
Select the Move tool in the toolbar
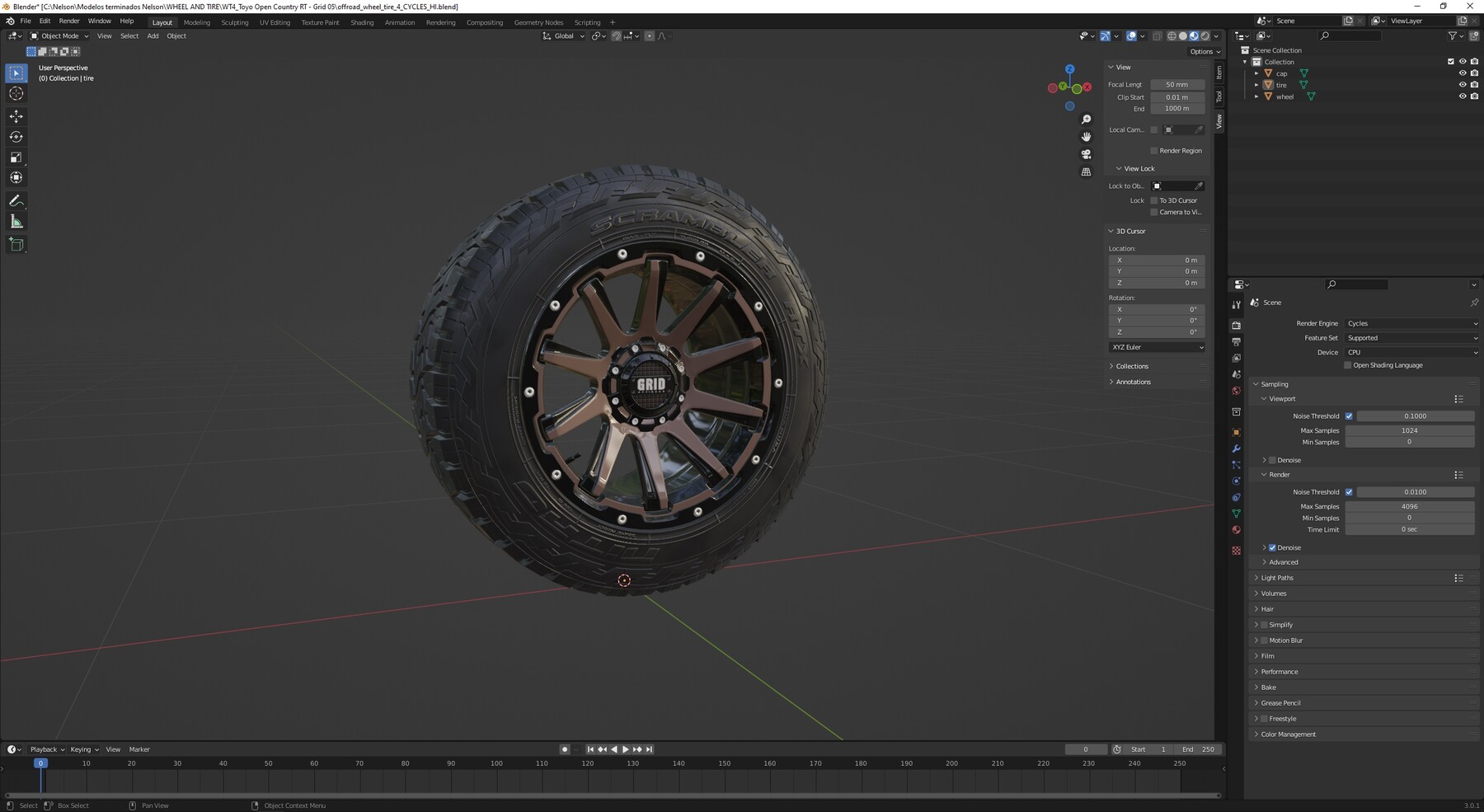[x=16, y=117]
